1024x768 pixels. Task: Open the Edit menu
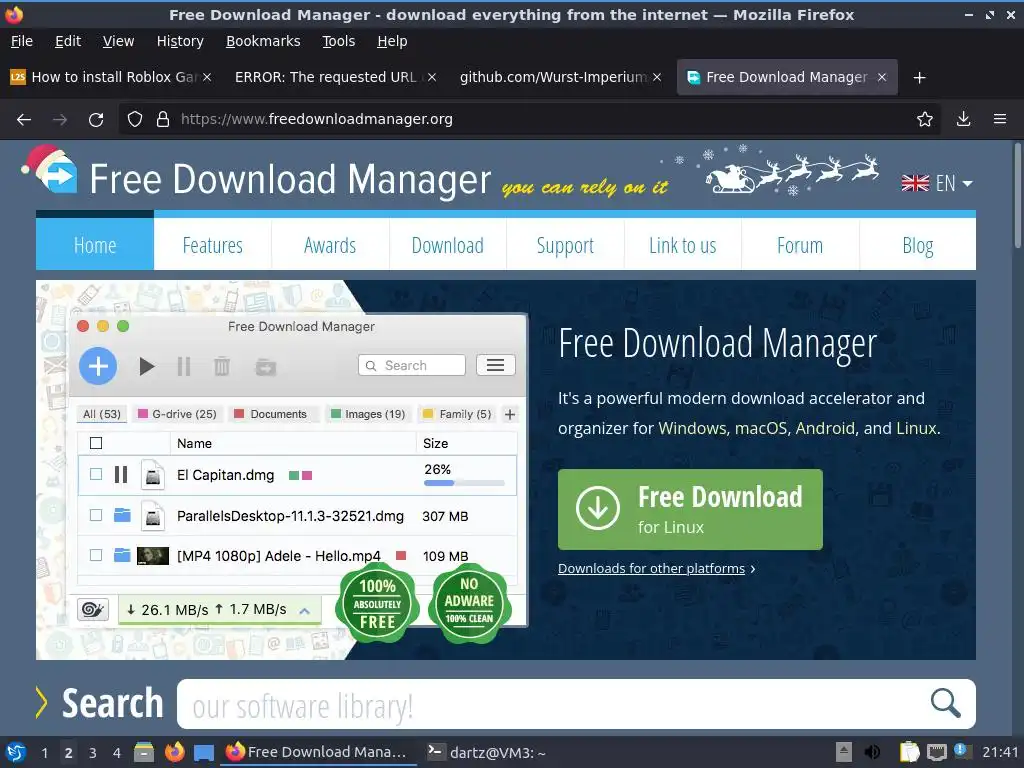pyautogui.click(x=68, y=41)
